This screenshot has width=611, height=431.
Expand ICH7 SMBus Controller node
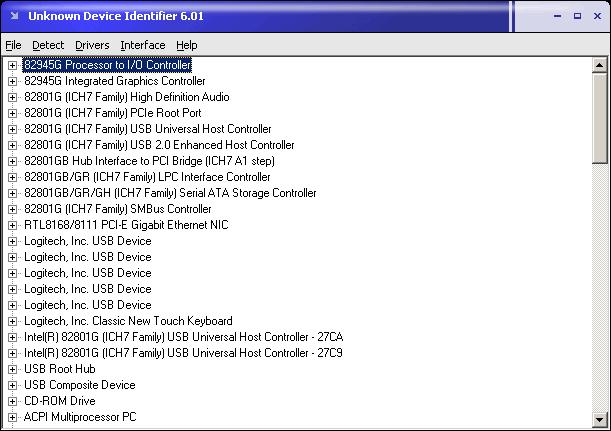point(12,209)
